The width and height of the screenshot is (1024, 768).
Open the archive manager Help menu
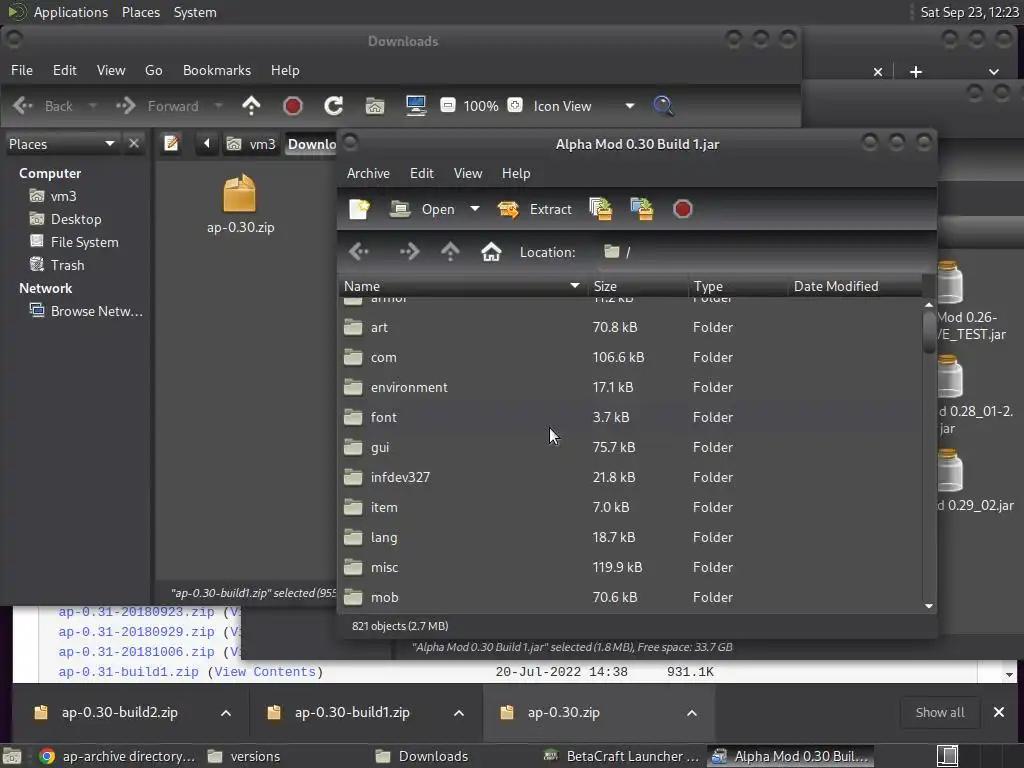[516, 173]
